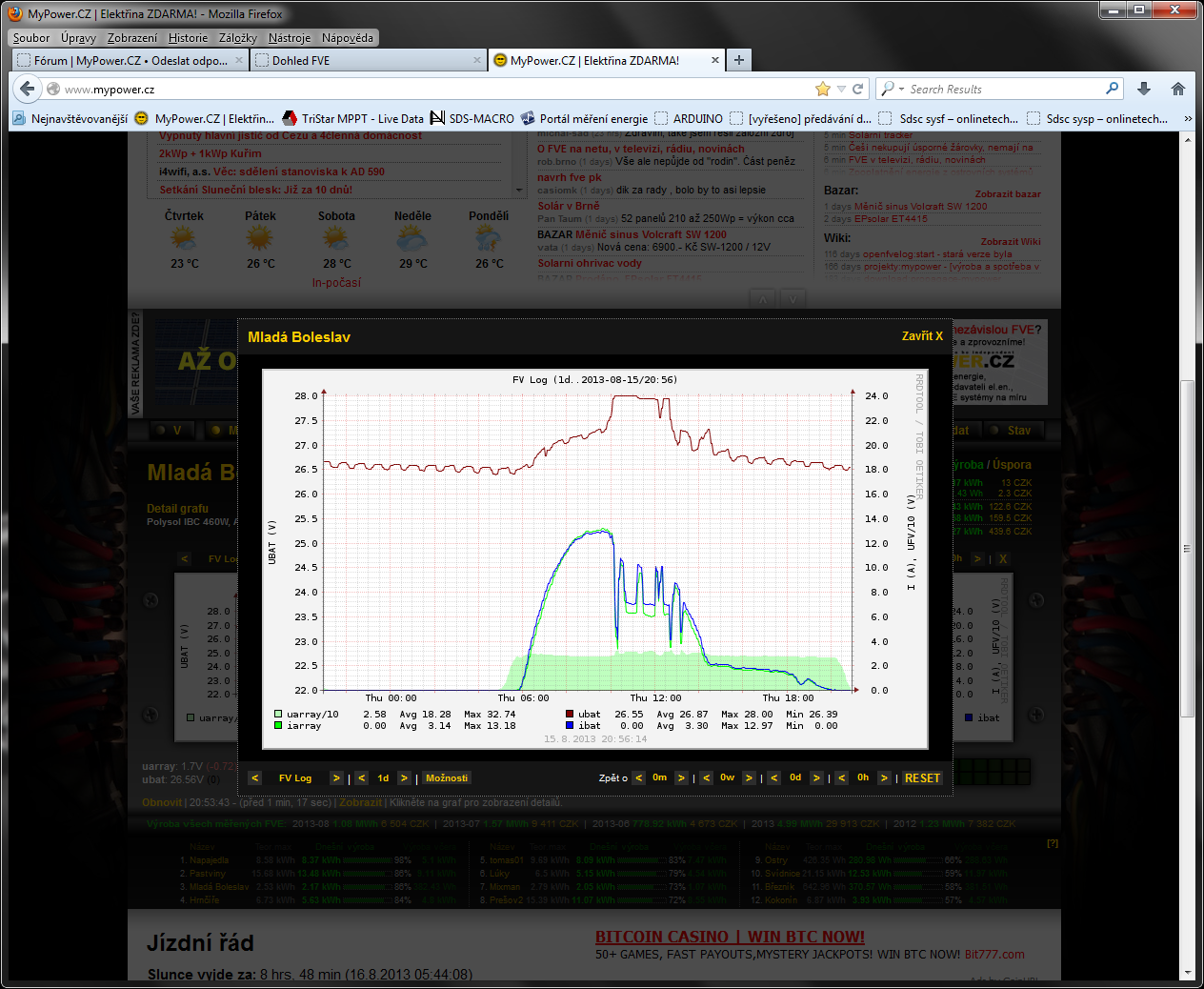Open a new tab with the plus button
The width and height of the screenshot is (1204, 989).
[x=738, y=60]
